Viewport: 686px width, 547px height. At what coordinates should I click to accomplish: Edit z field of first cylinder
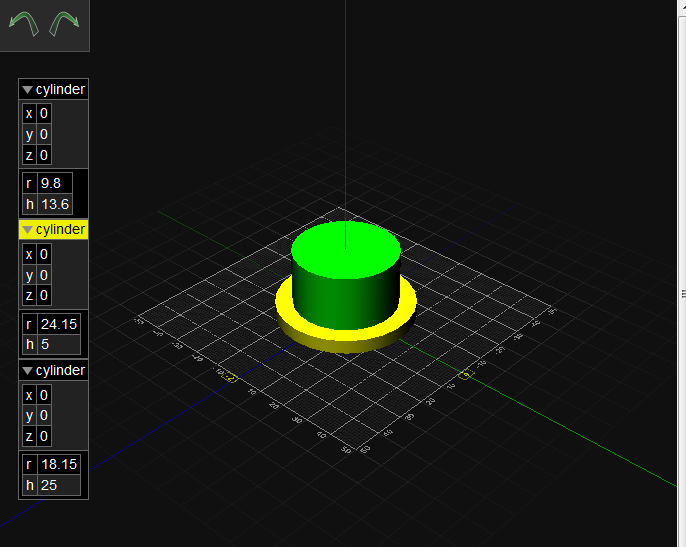[x=44, y=155]
